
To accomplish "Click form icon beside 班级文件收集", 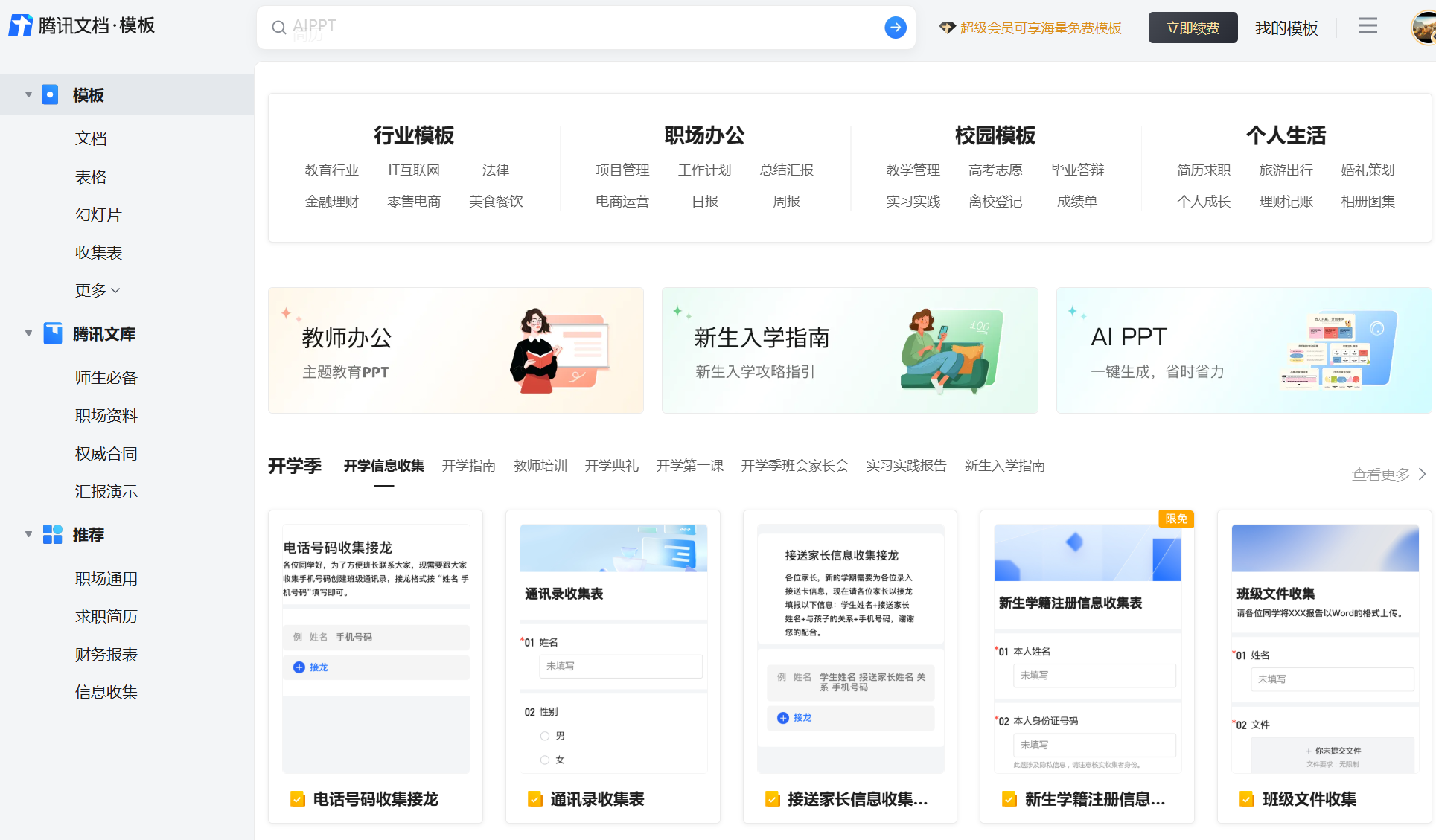I will point(1247,799).
